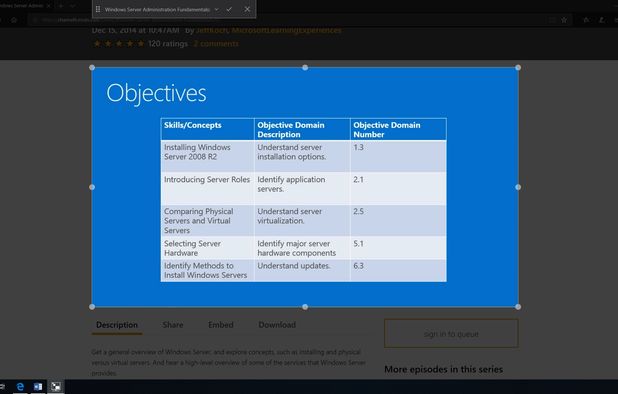Screen dimensions: 618x394
Task: Click the 120 ratings text
Action: [168, 44]
